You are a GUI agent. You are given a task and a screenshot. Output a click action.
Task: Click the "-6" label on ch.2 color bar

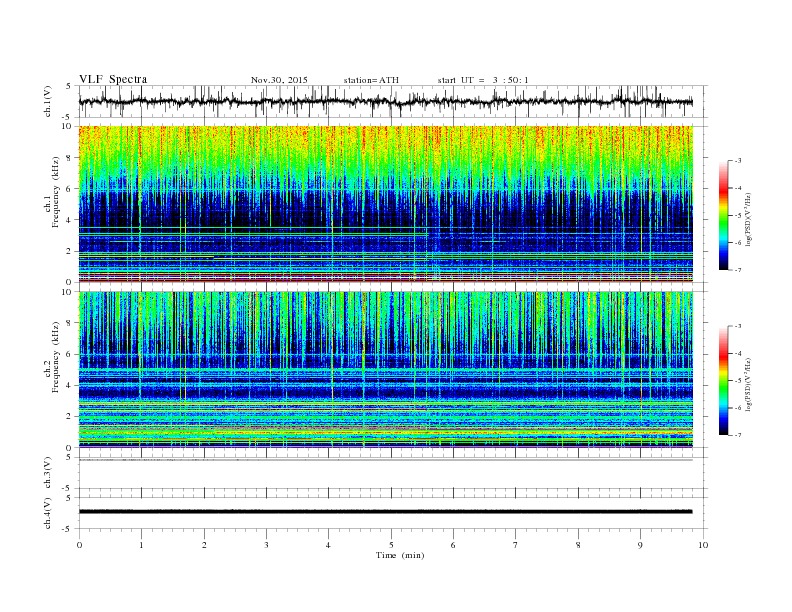[738, 408]
